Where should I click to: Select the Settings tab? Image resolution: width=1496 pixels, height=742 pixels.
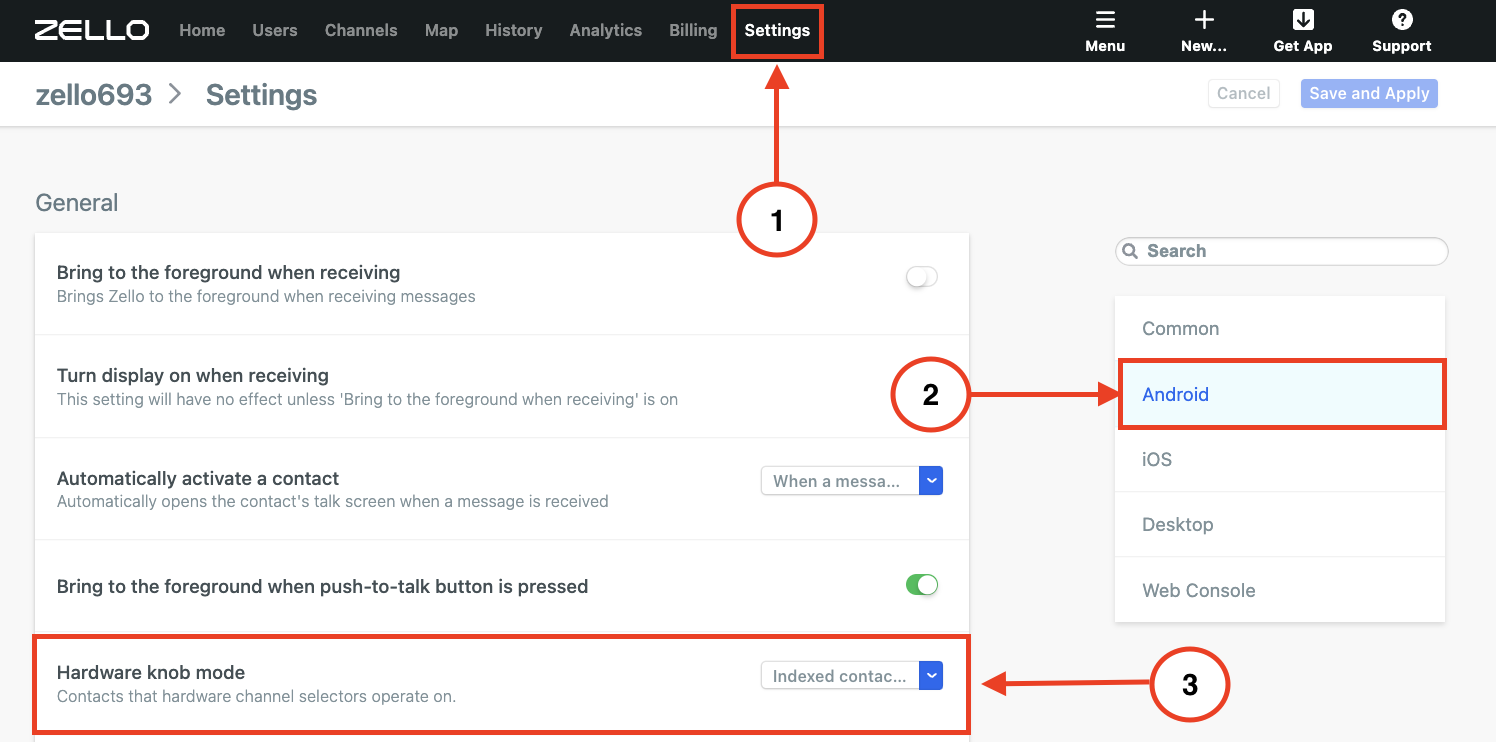click(777, 30)
